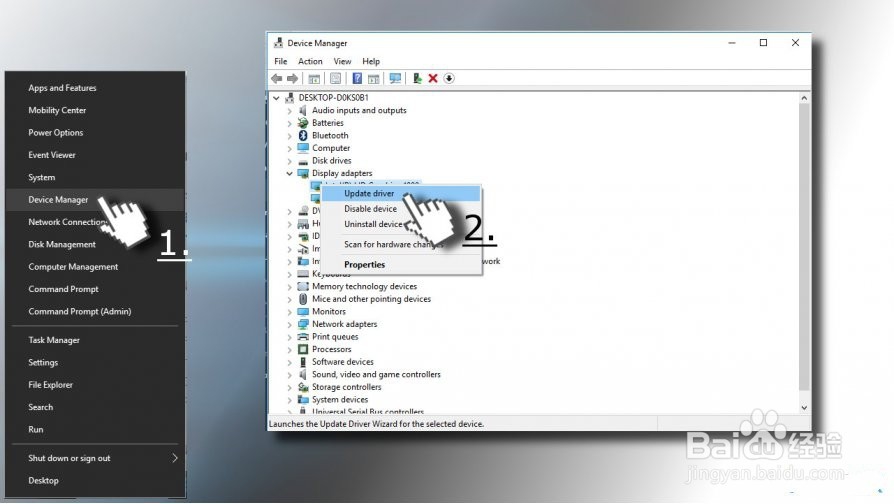Click Device Manager scrollbar up arrow
The height and width of the screenshot is (504, 894).
[x=804, y=98]
